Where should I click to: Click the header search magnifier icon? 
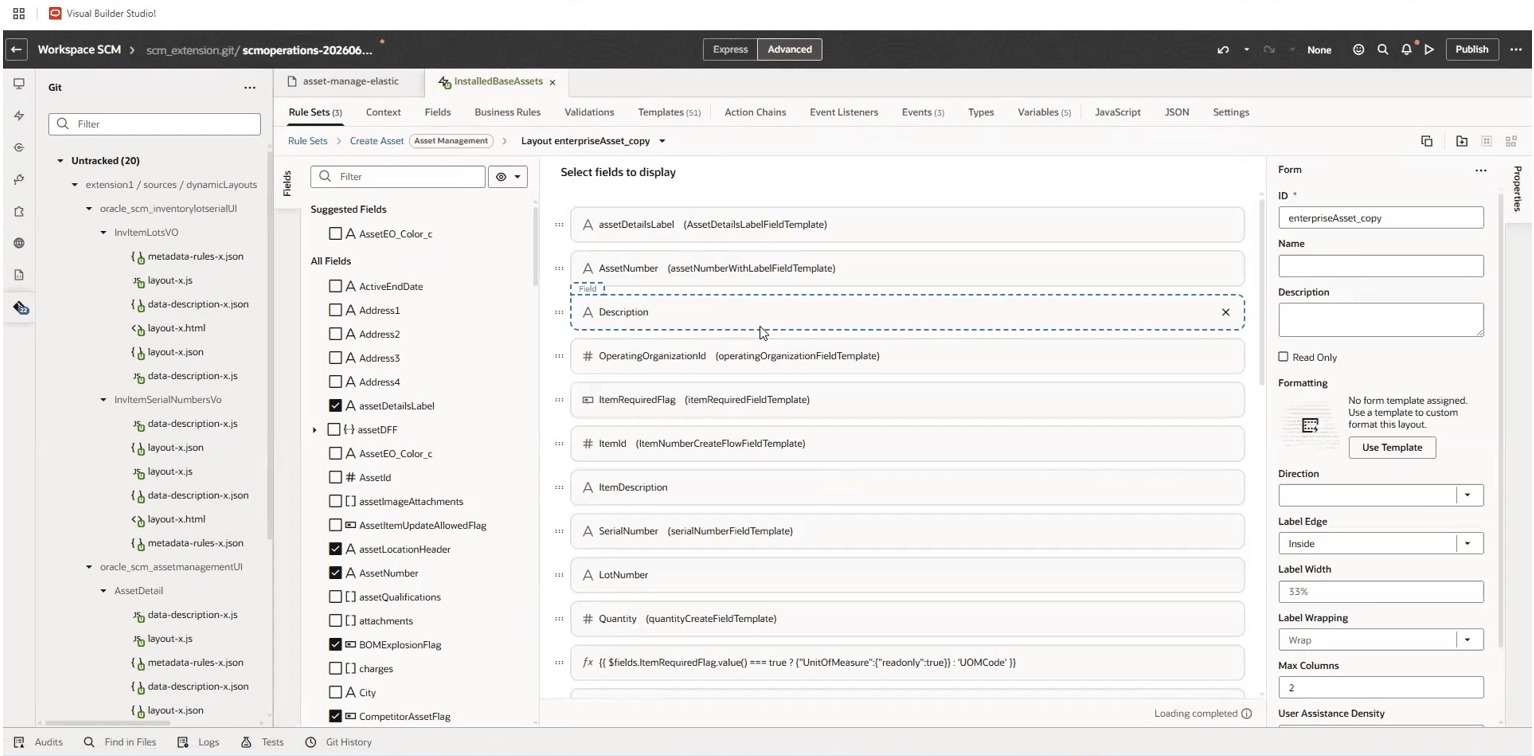click(x=1383, y=50)
